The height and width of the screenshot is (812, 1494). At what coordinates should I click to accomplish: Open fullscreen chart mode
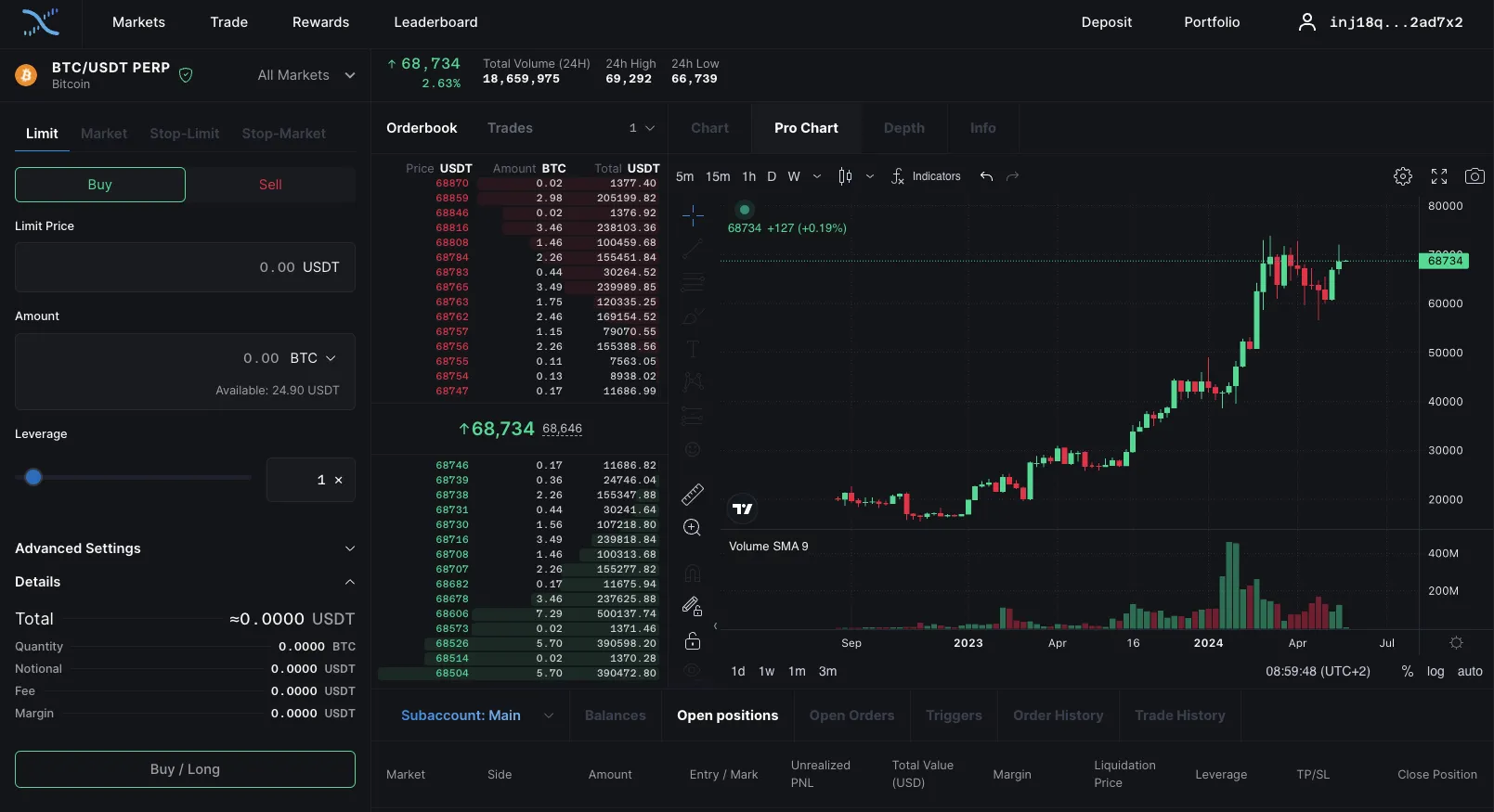coord(1438,176)
